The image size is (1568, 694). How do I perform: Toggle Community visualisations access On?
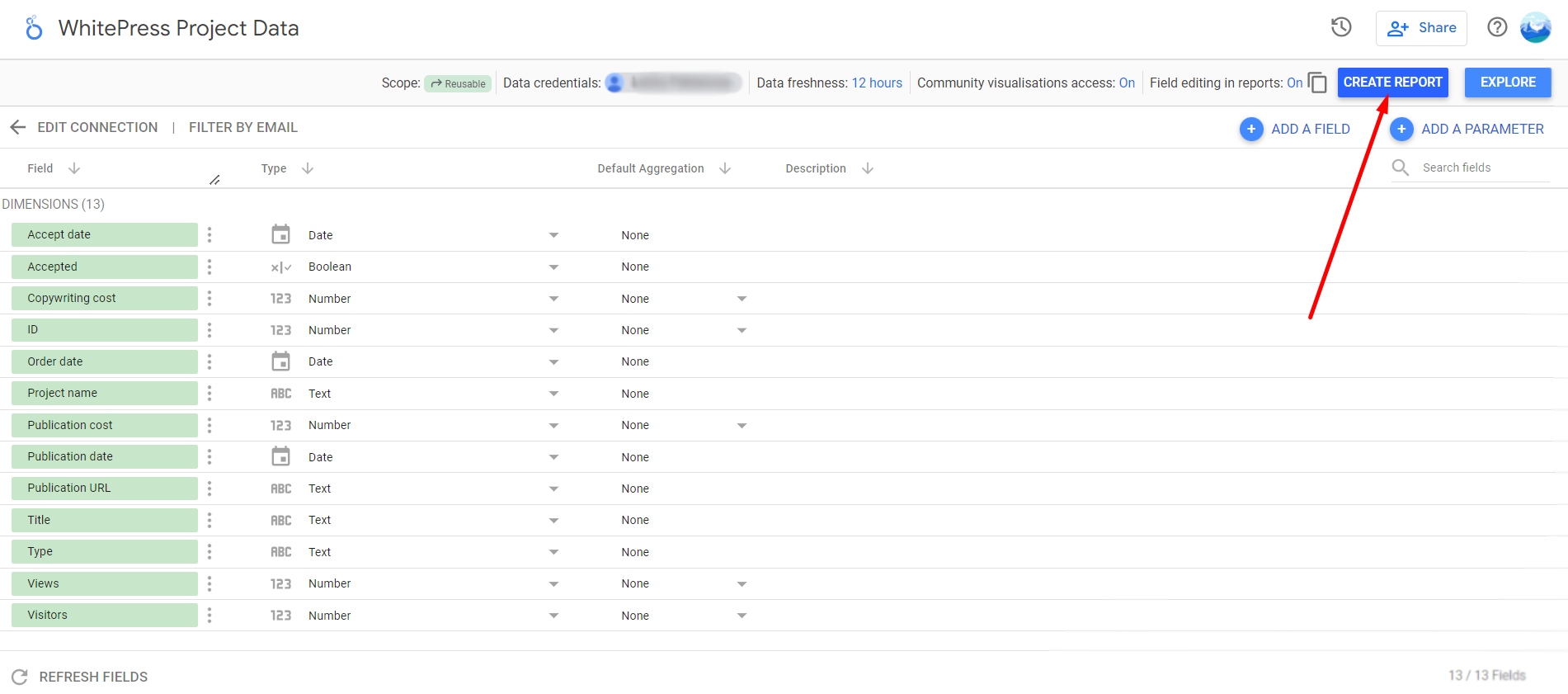1127,83
